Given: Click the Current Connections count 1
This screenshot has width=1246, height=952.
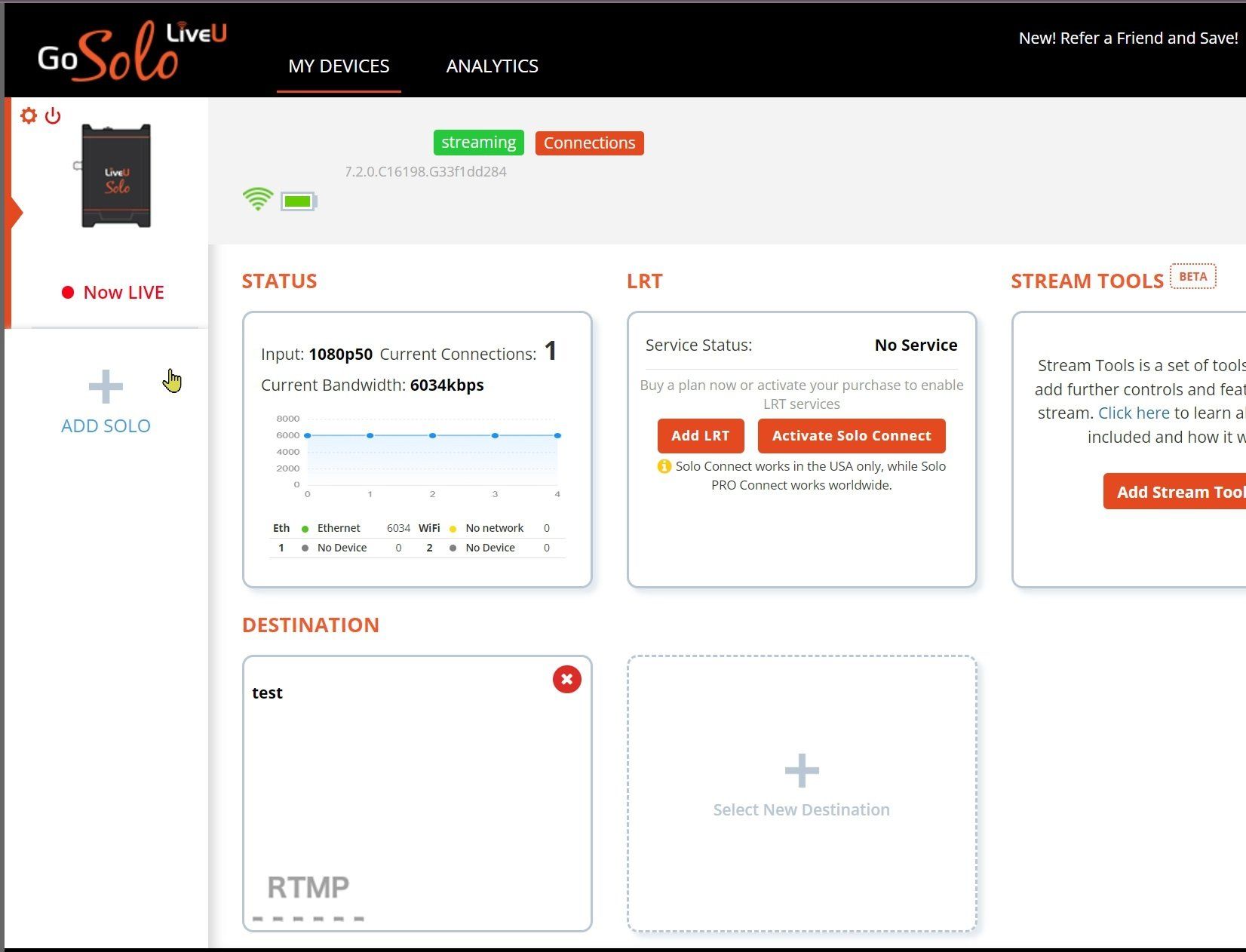Looking at the screenshot, I should coord(551,351).
